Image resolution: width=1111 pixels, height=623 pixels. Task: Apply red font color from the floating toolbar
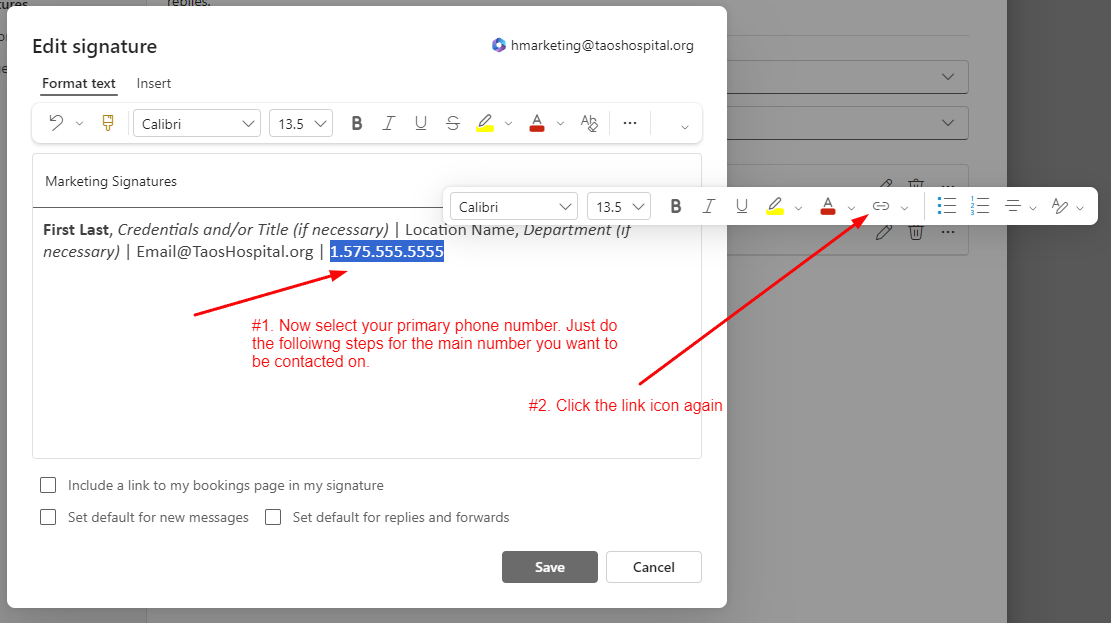point(828,206)
